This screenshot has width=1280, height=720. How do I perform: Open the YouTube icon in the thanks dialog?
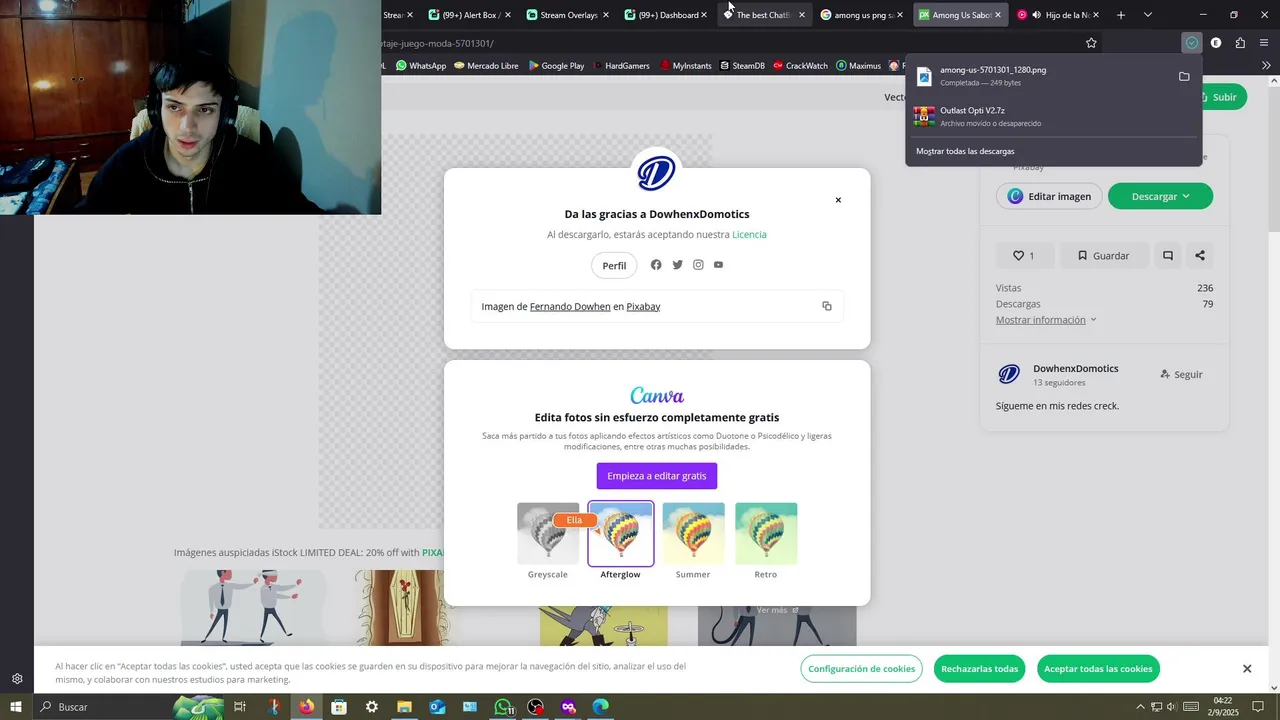(718, 265)
